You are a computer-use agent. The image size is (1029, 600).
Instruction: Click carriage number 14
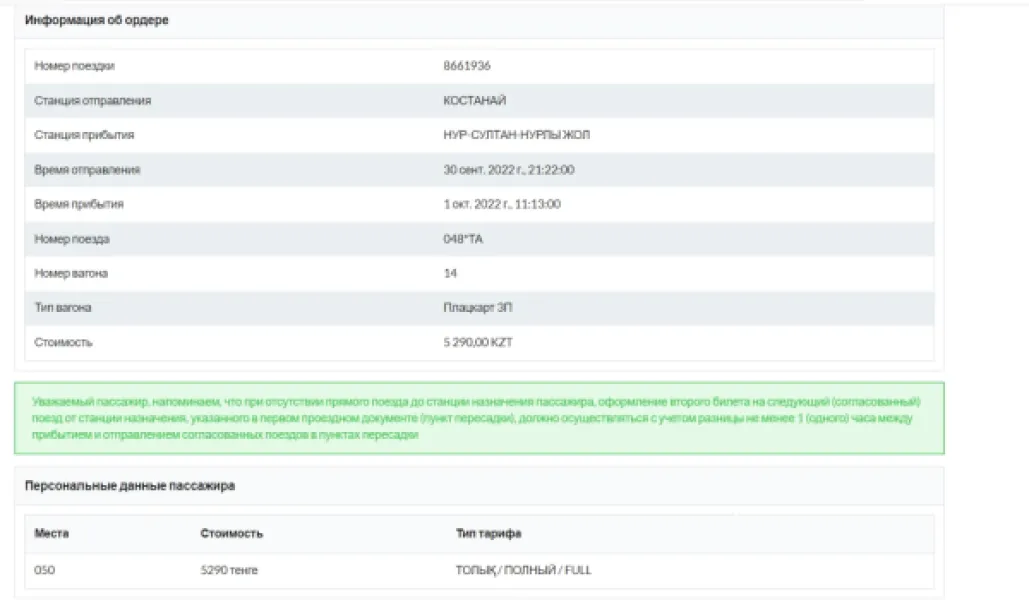point(450,273)
